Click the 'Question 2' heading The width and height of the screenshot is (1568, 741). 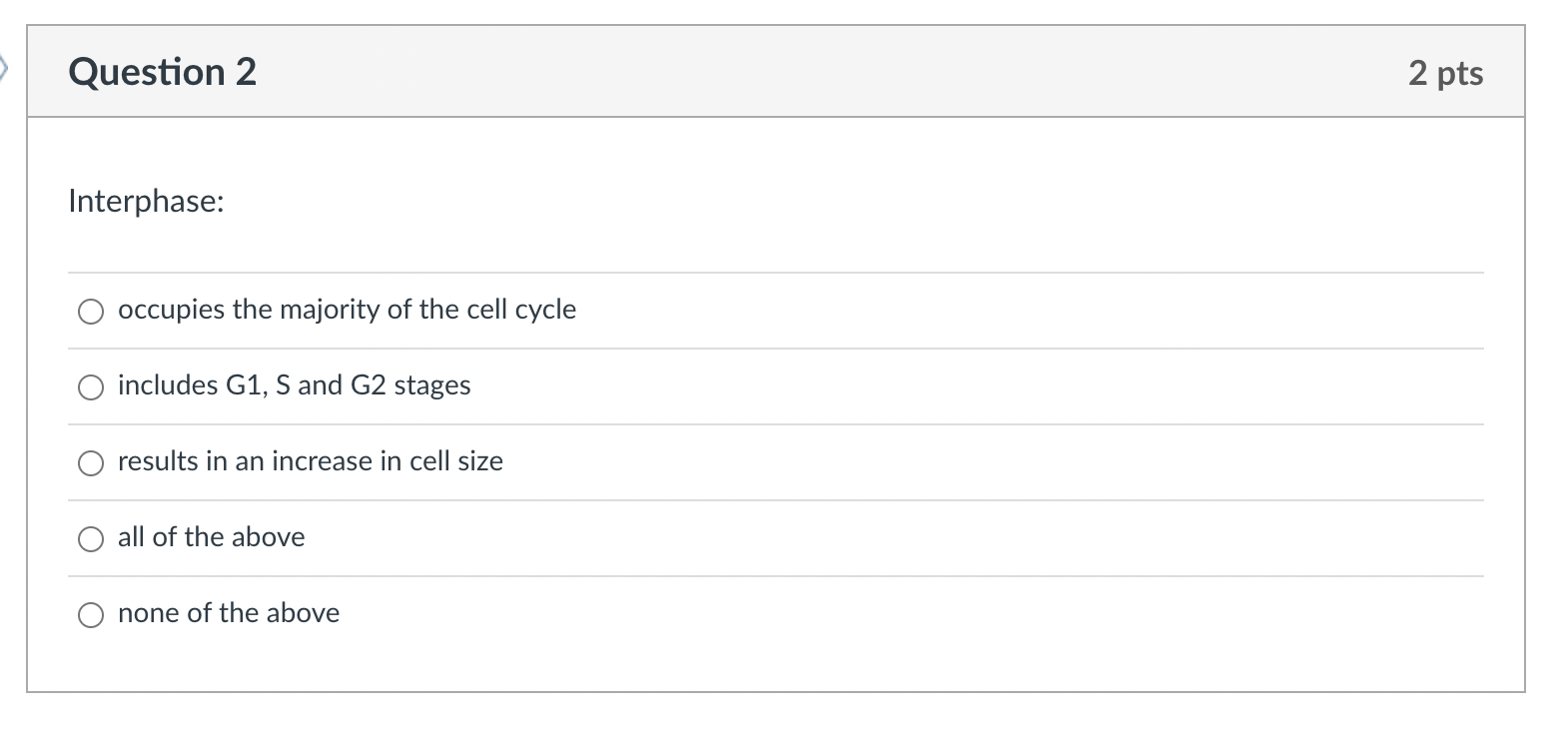coord(163,72)
